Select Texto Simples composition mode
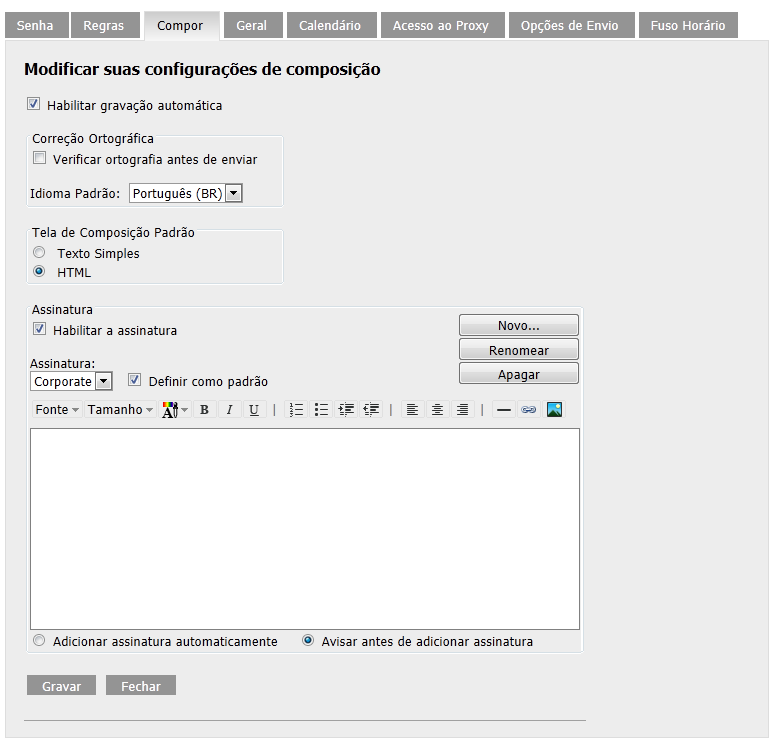The height and width of the screenshot is (744, 774). pyautogui.click(x=39, y=253)
